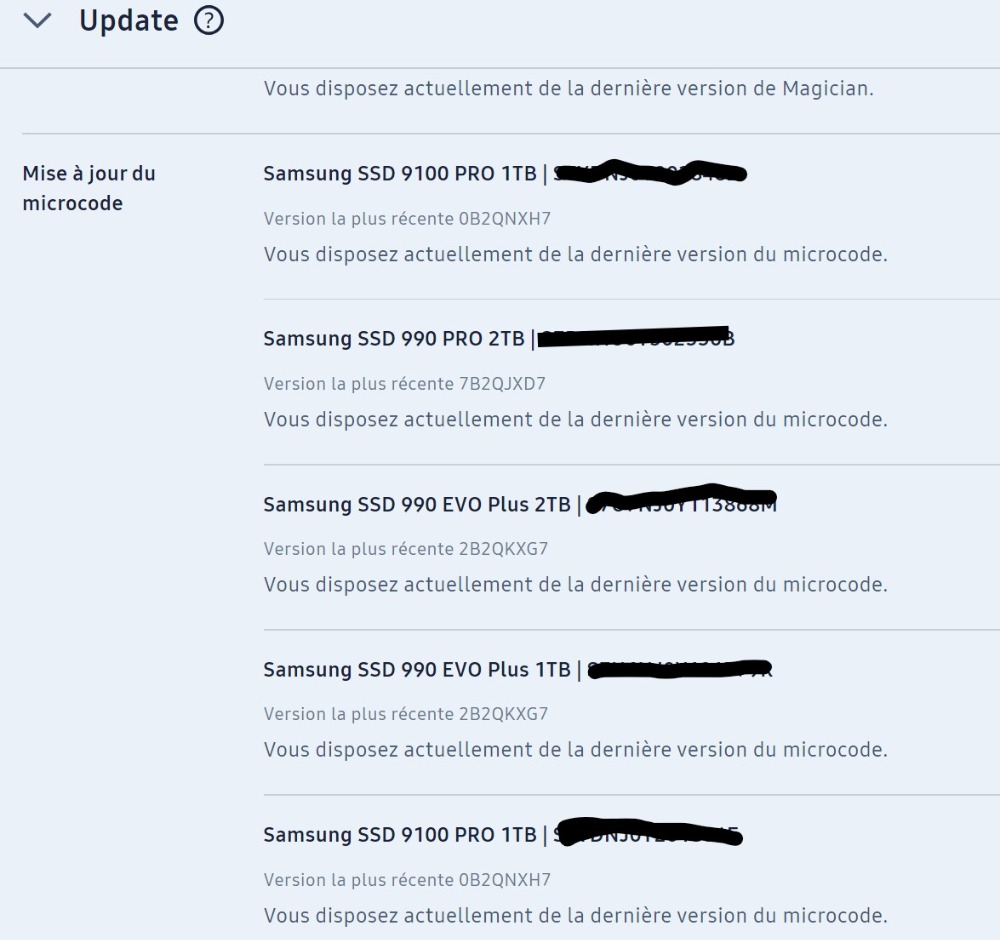Open the Update help question-mark icon
This screenshot has width=1000, height=940.
click(209, 20)
